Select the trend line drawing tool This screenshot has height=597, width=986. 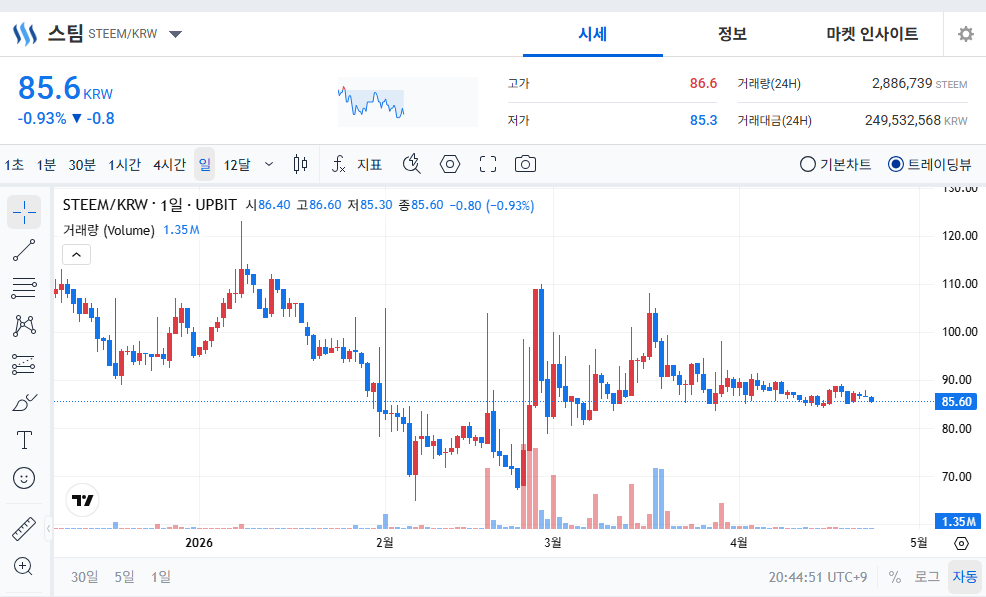coord(24,250)
